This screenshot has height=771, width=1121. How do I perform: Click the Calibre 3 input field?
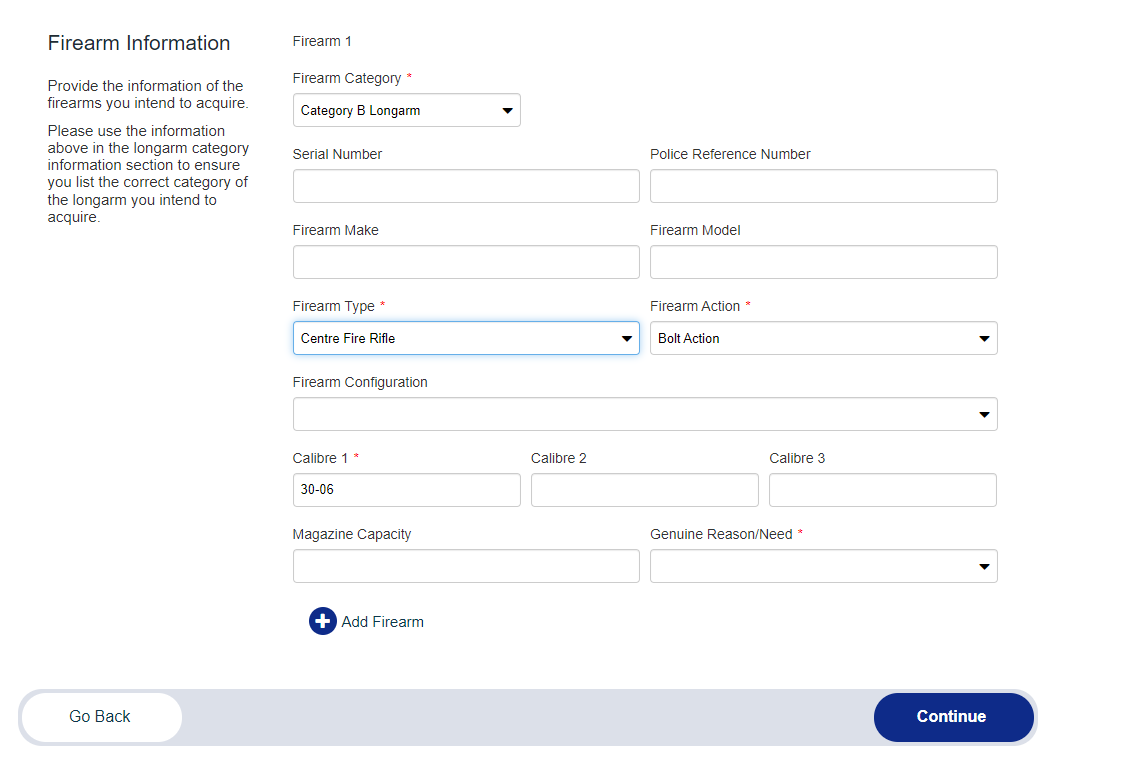tap(882, 491)
